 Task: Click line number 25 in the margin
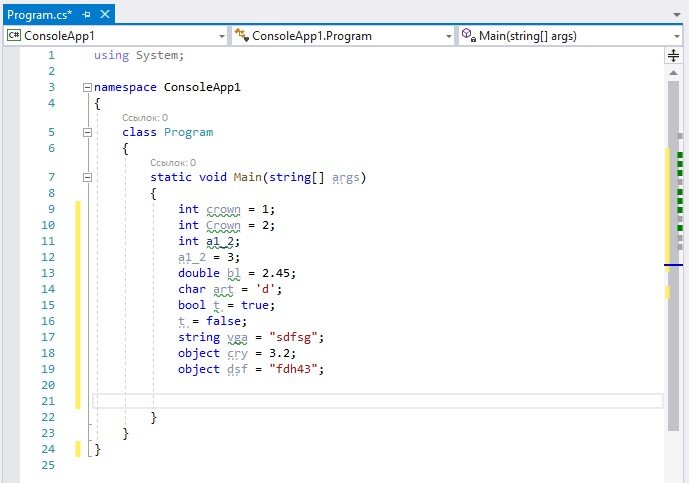click(48, 465)
